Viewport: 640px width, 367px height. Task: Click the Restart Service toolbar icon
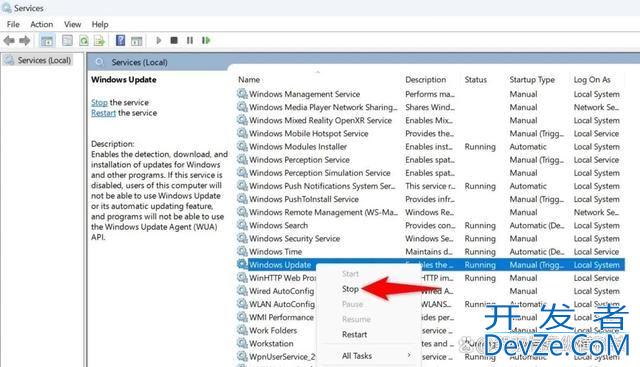point(206,40)
